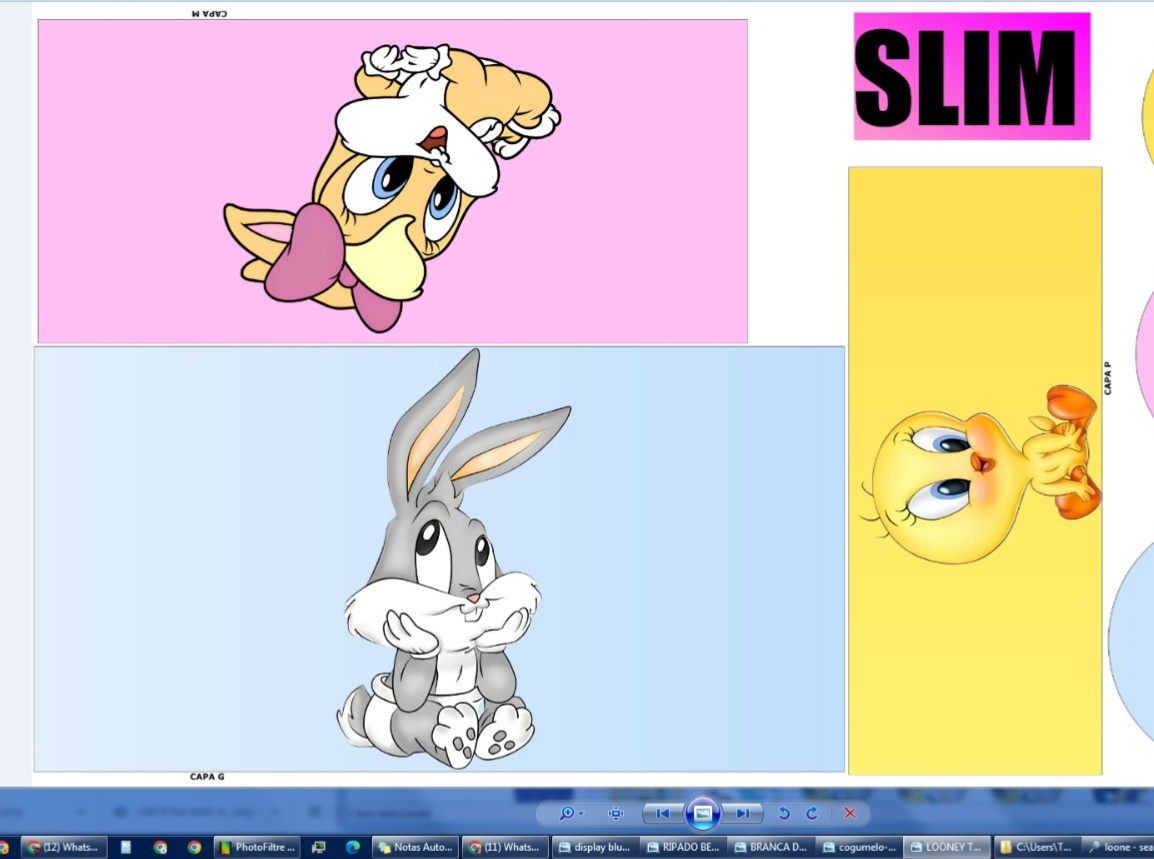Go to the next image
The height and width of the screenshot is (859, 1154).
(743, 813)
